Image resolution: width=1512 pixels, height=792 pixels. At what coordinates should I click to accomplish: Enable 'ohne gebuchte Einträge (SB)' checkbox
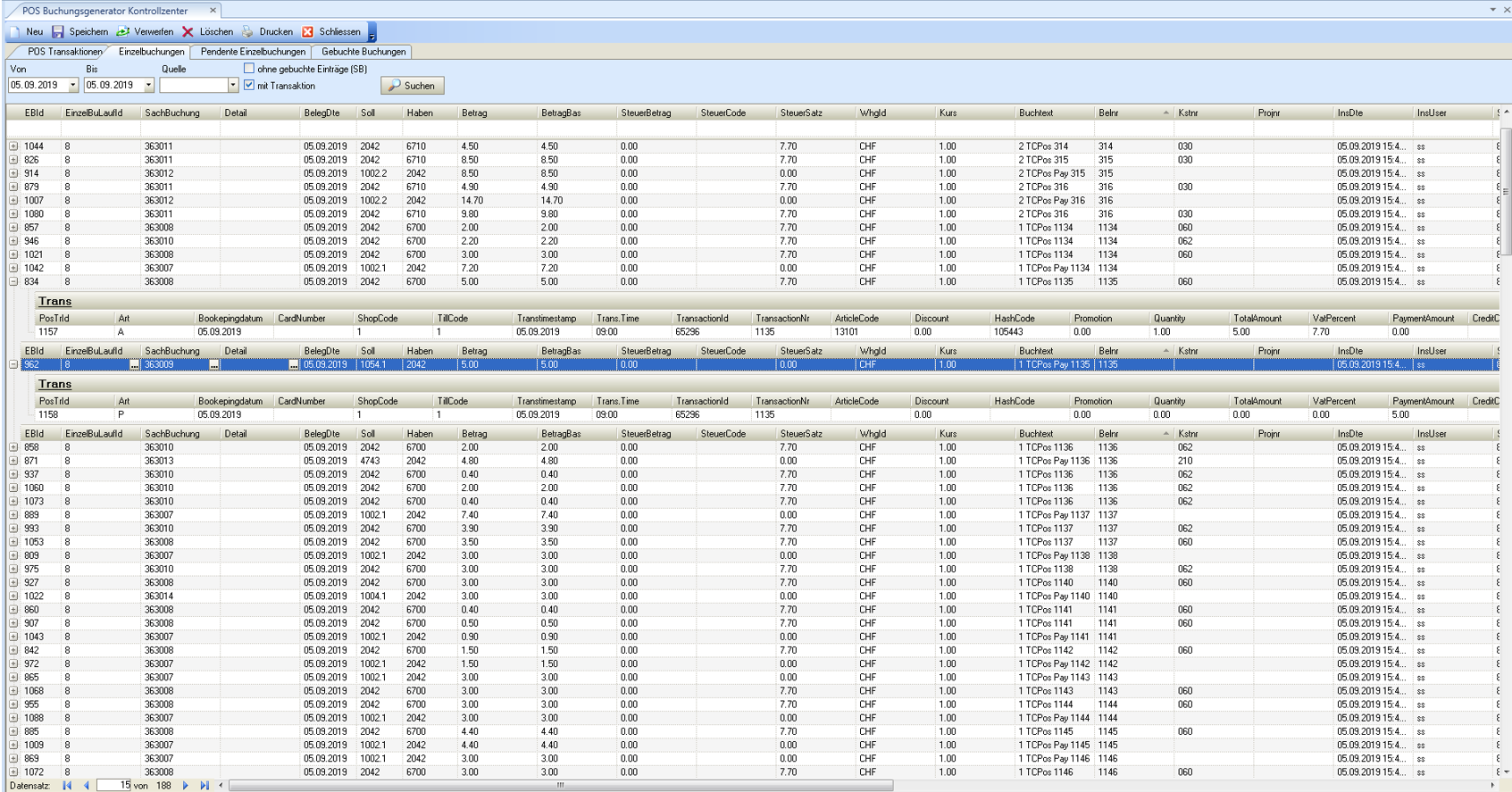pyautogui.click(x=249, y=69)
